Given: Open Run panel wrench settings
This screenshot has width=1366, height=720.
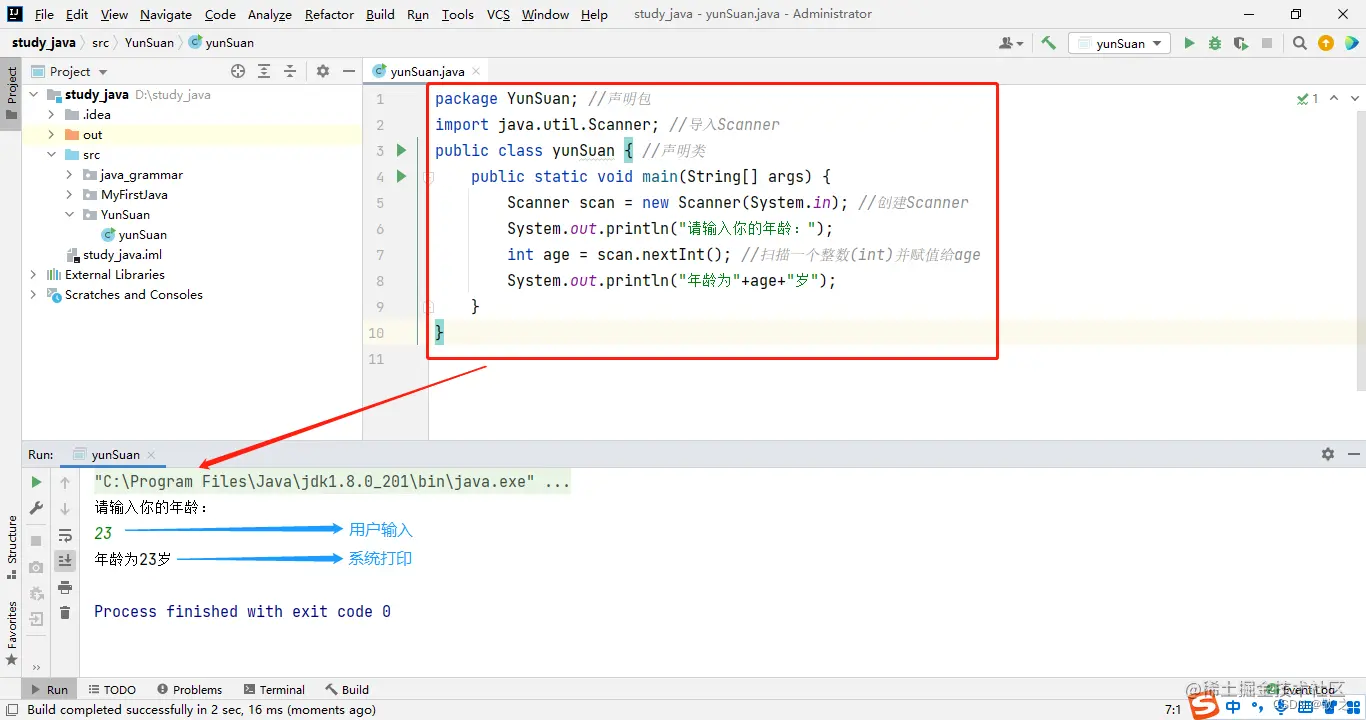Looking at the screenshot, I should click(x=37, y=508).
